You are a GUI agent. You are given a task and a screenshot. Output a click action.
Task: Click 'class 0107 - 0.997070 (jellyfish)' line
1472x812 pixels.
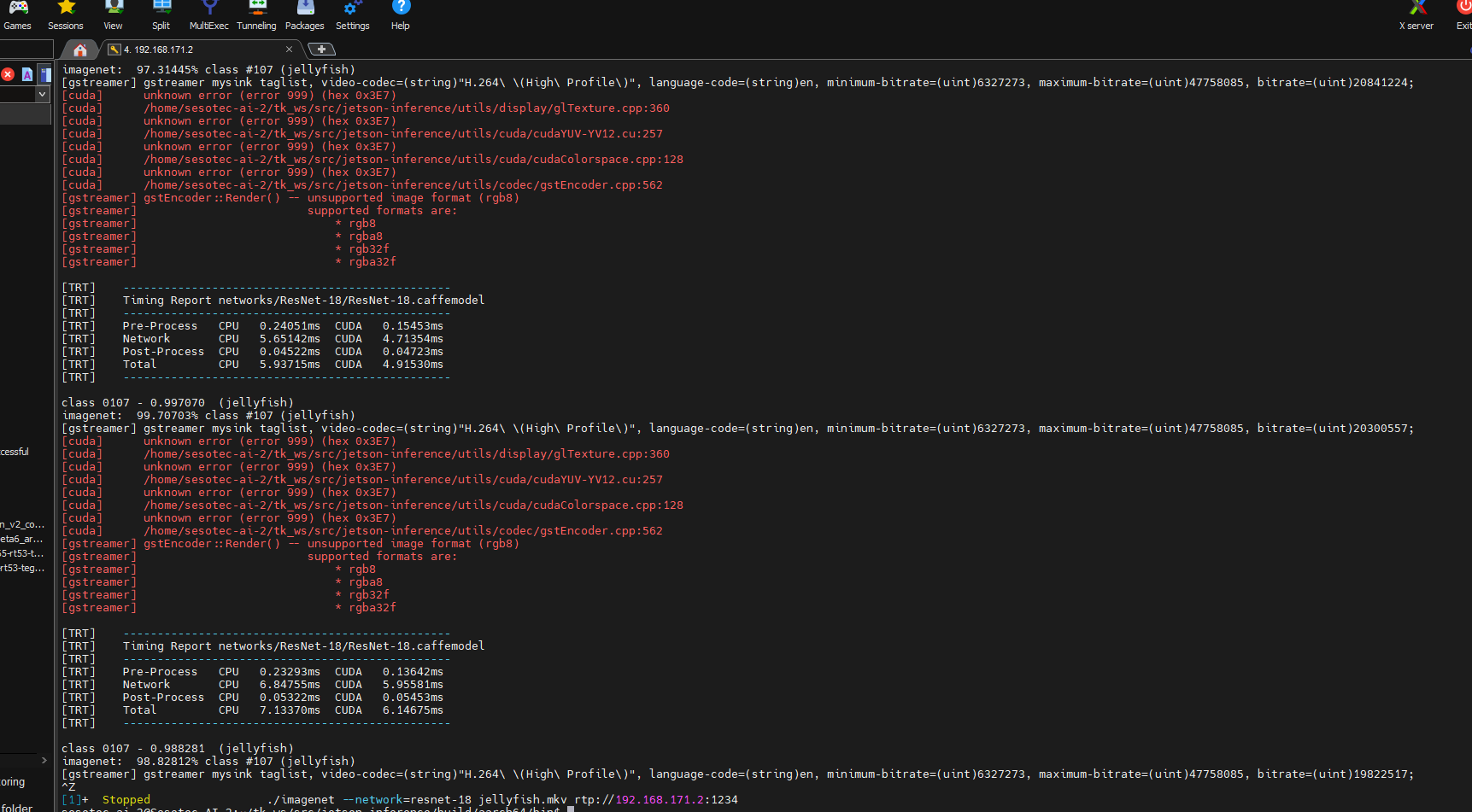point(178,403)
